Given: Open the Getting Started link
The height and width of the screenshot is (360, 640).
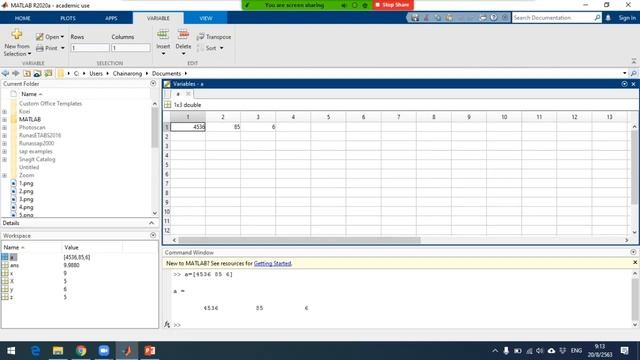Looking at the screenshot, I should pos(272,264).
